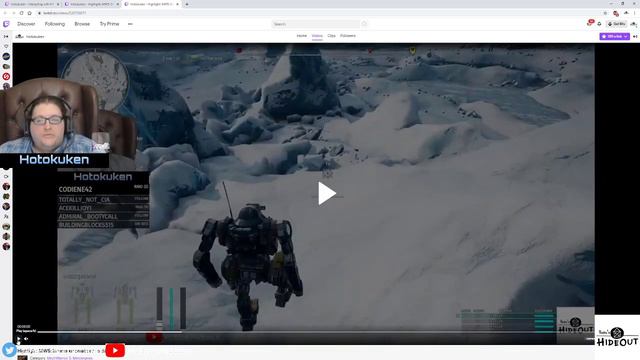640x360 pixels.
Task: Open a new browser tab
Action: coord(187,4)
